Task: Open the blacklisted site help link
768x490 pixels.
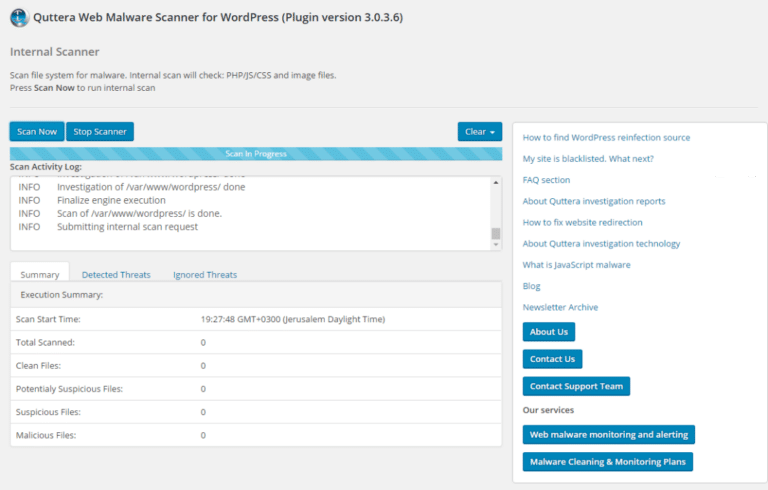Action: 590,158
